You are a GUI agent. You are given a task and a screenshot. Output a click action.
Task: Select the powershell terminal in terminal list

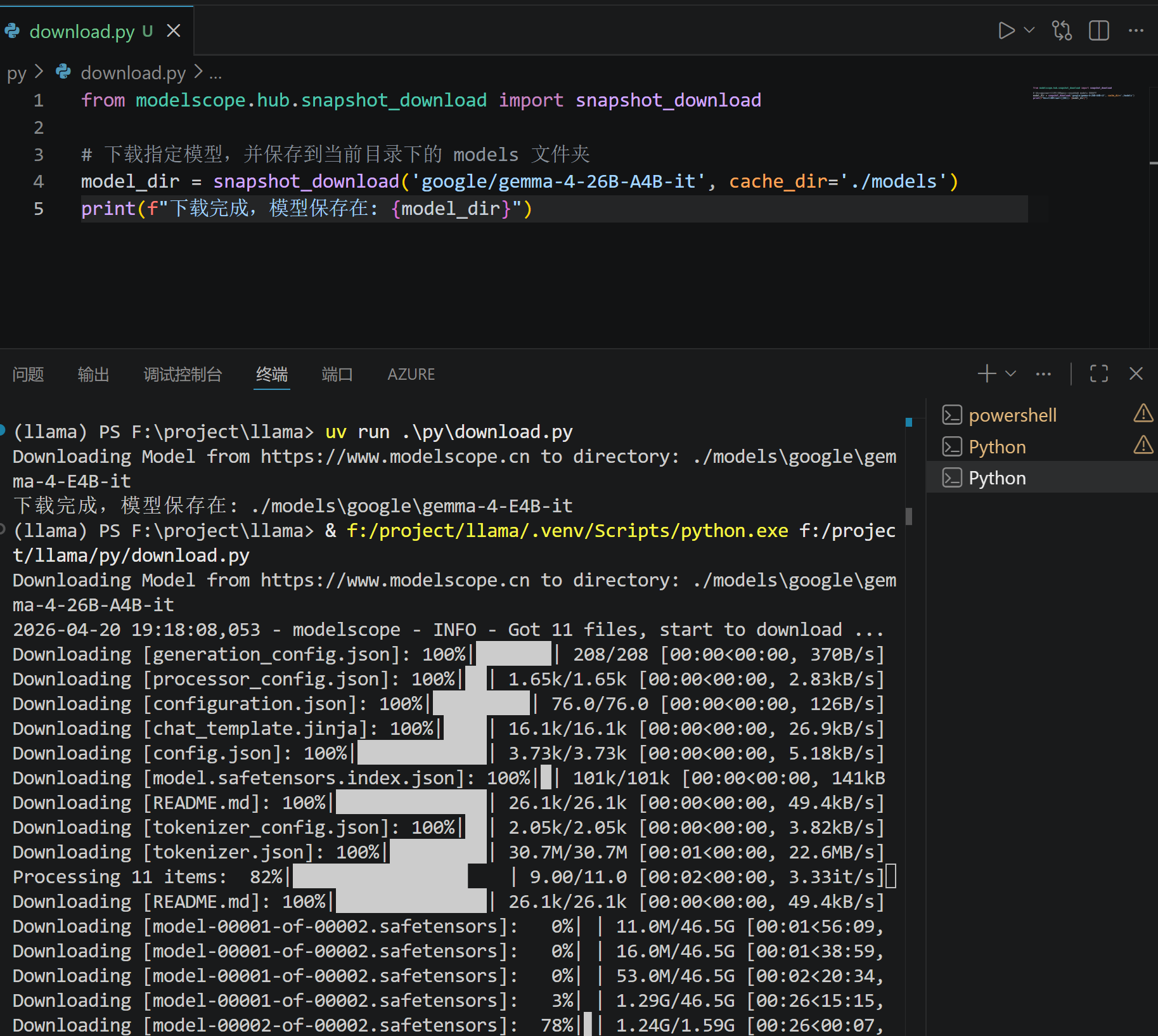[1012, 415]
